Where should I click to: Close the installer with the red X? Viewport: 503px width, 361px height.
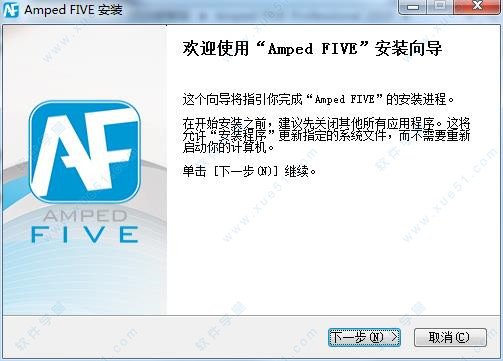(x=477, y=7)
